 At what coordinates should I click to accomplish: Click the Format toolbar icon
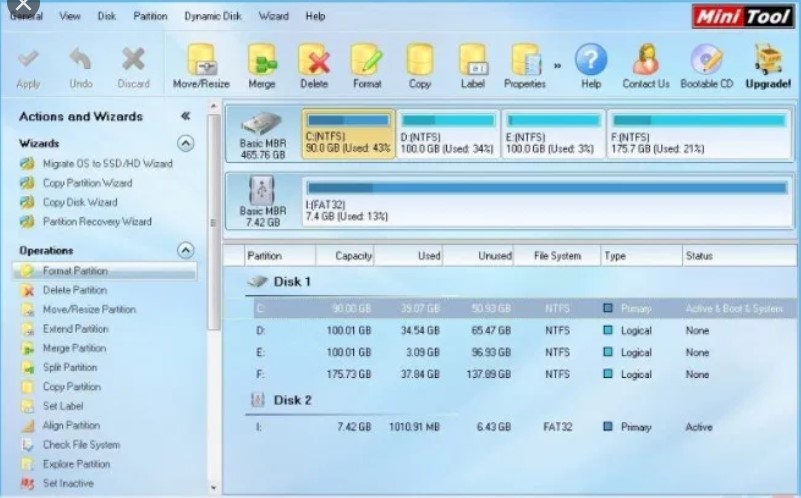point(367,60)
